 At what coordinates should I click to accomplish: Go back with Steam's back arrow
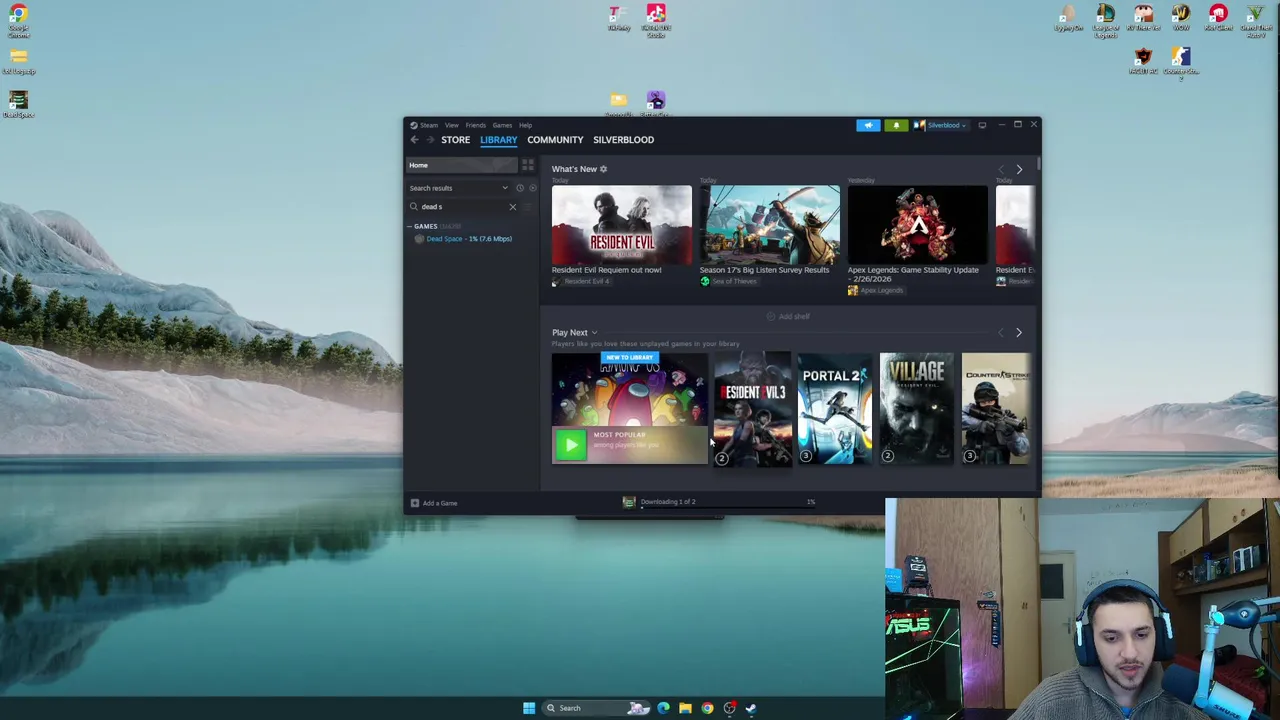414,140
